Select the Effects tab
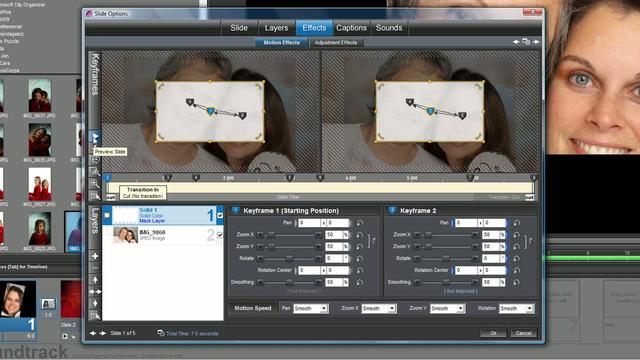Screen dimensions: 640x360 pyautogui.click(x=314, y=28)
